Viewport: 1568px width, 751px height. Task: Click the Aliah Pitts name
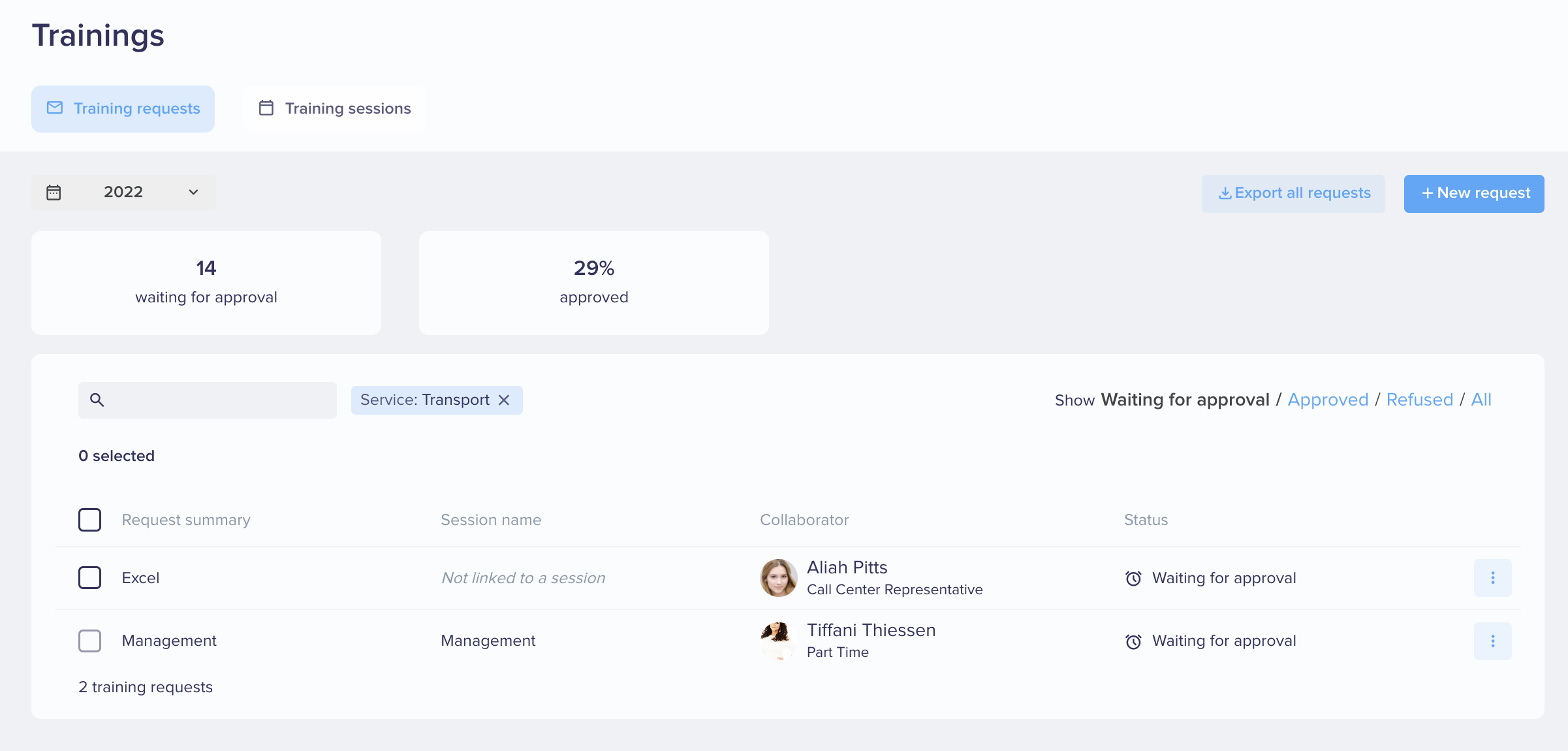coord(847,567)
